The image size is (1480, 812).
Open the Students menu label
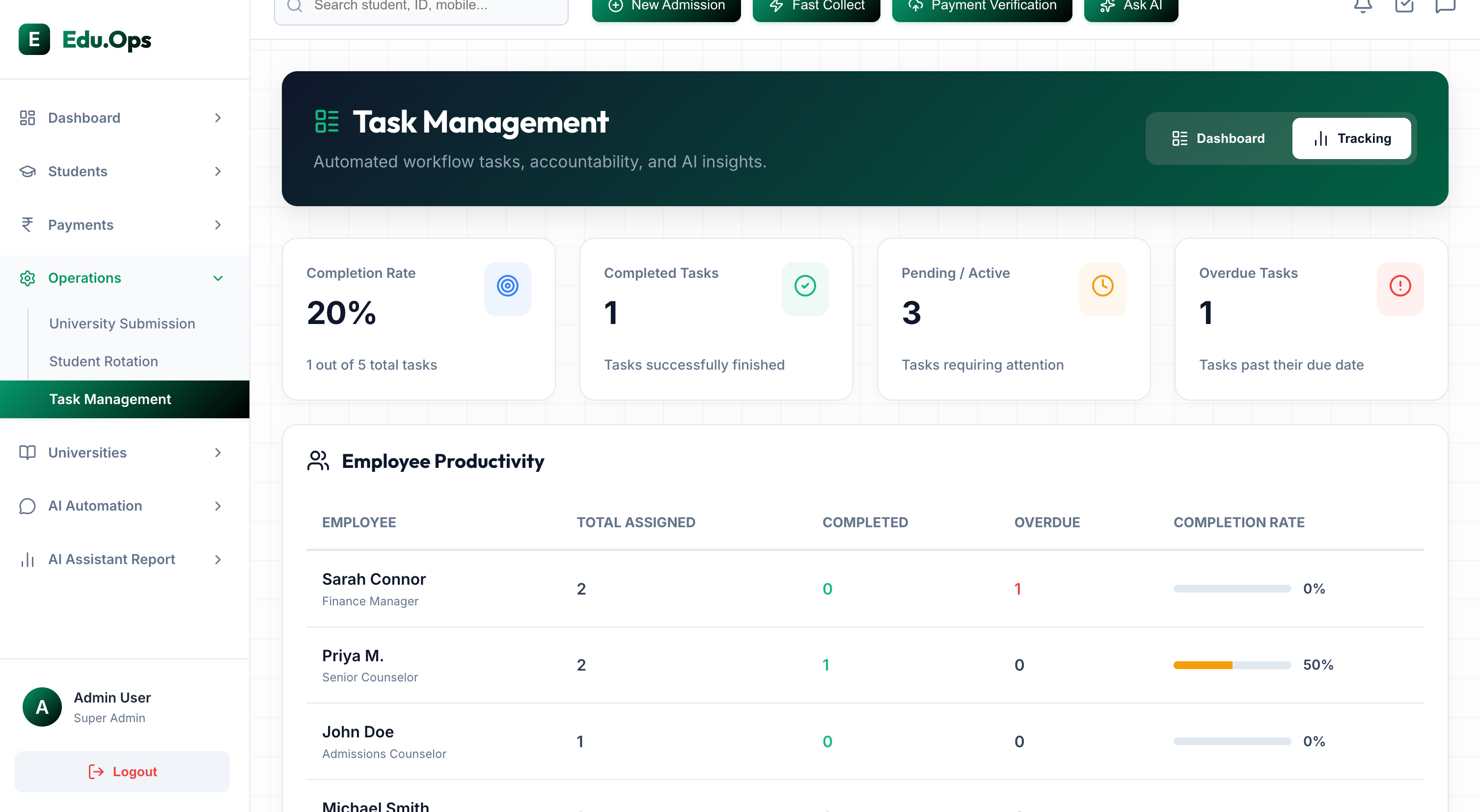point(78,171)
